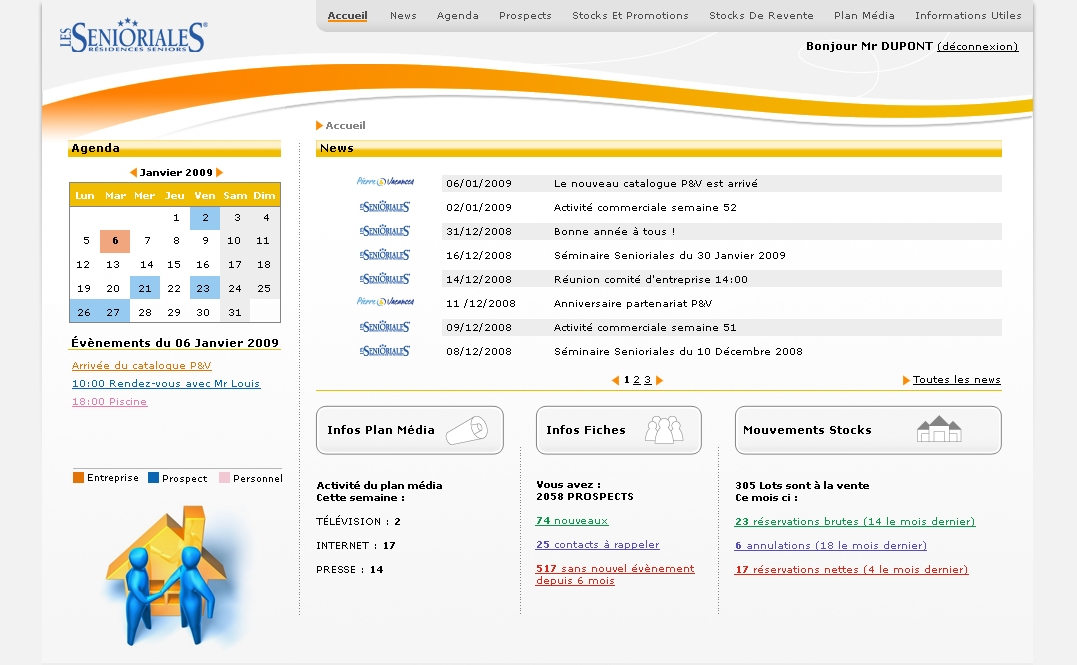
Task: Go to previous news page arrow
Action: tap(616, 380)
